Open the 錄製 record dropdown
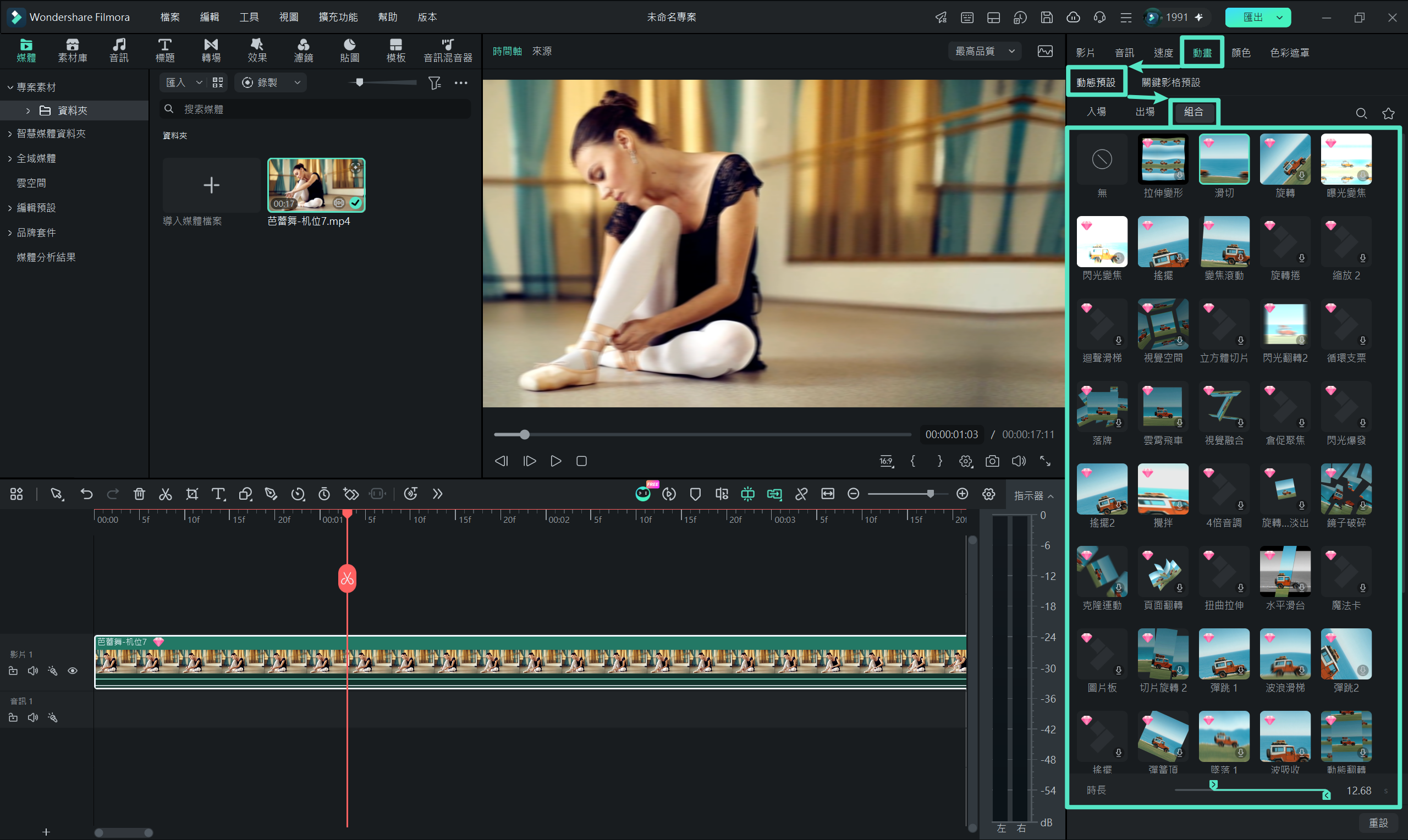 tap(271, 82)
